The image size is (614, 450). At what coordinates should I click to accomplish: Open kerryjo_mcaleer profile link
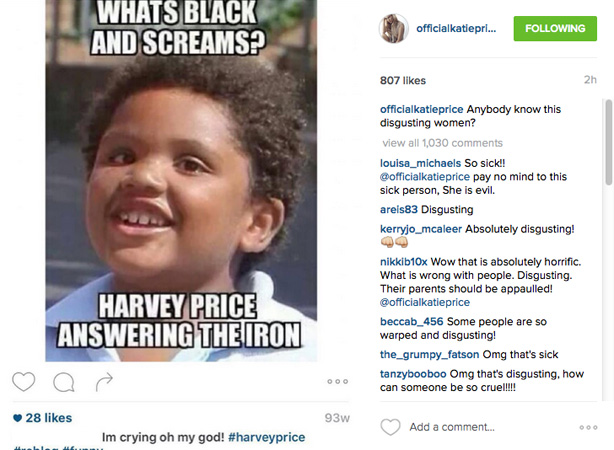421,229
